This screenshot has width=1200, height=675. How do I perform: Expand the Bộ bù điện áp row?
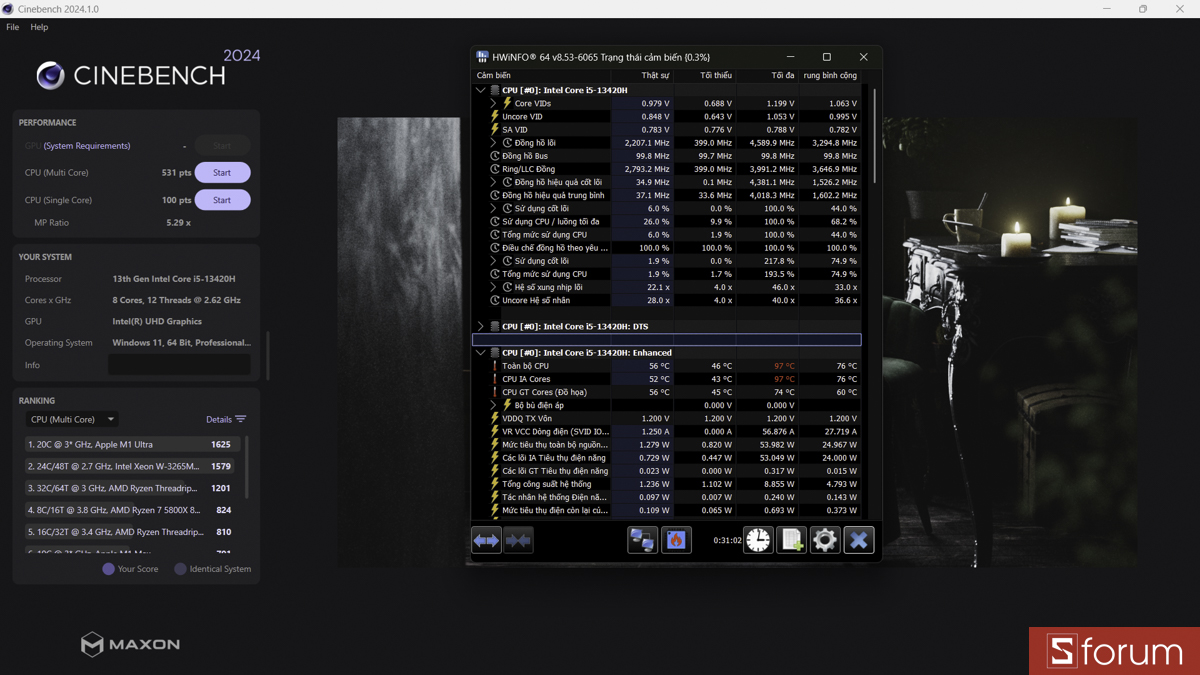[x=493, y=405]
